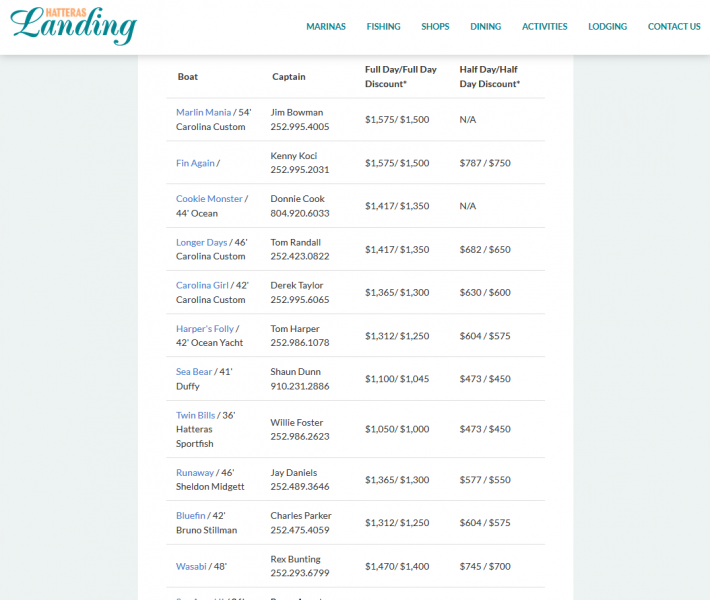Click Fin Again's $787 / $750 price
This screenshot has width=710, height=600.
coord(485,163)
